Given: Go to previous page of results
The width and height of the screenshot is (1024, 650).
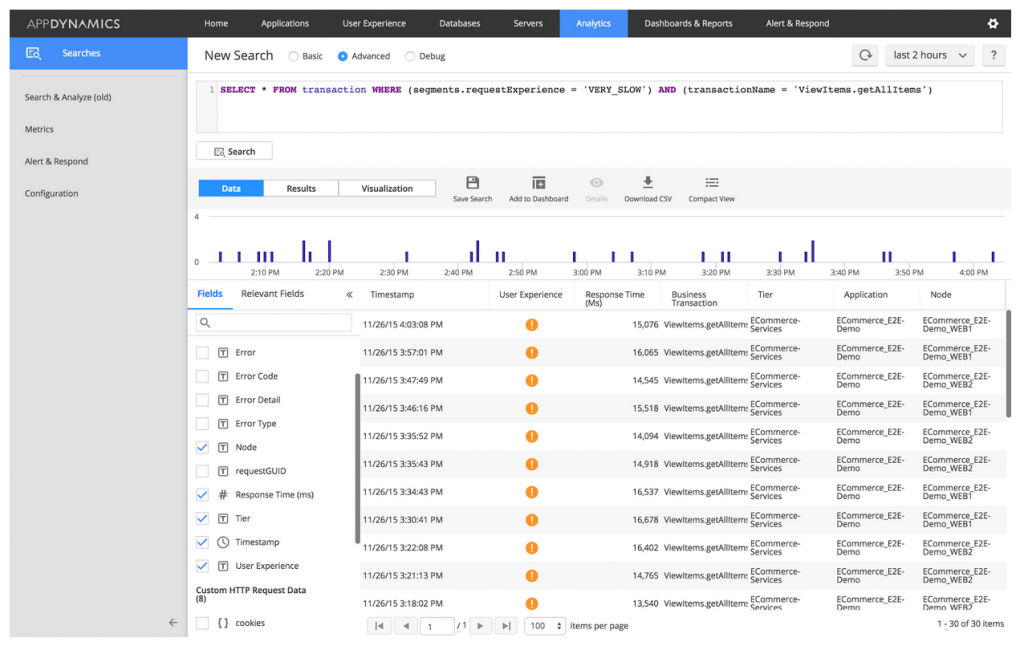Looking at the screenshot, I should coord(406,626).
